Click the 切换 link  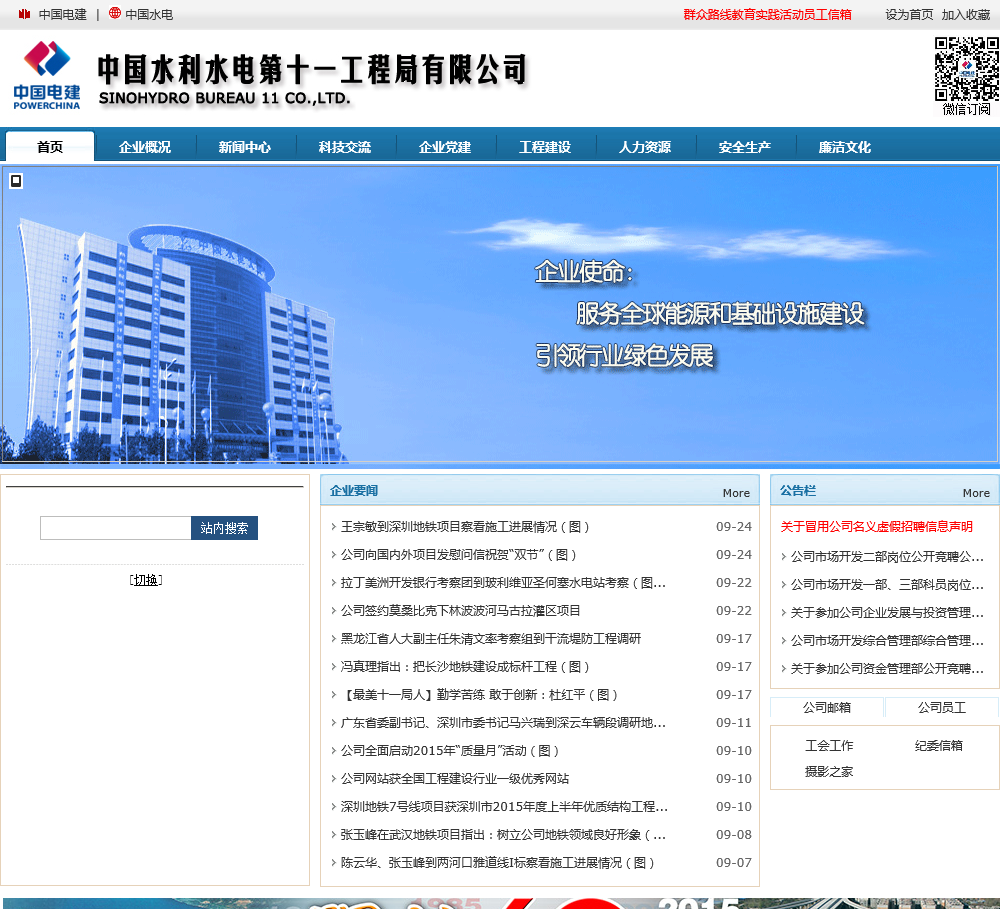pyautogui.click(x=146, y=580)
